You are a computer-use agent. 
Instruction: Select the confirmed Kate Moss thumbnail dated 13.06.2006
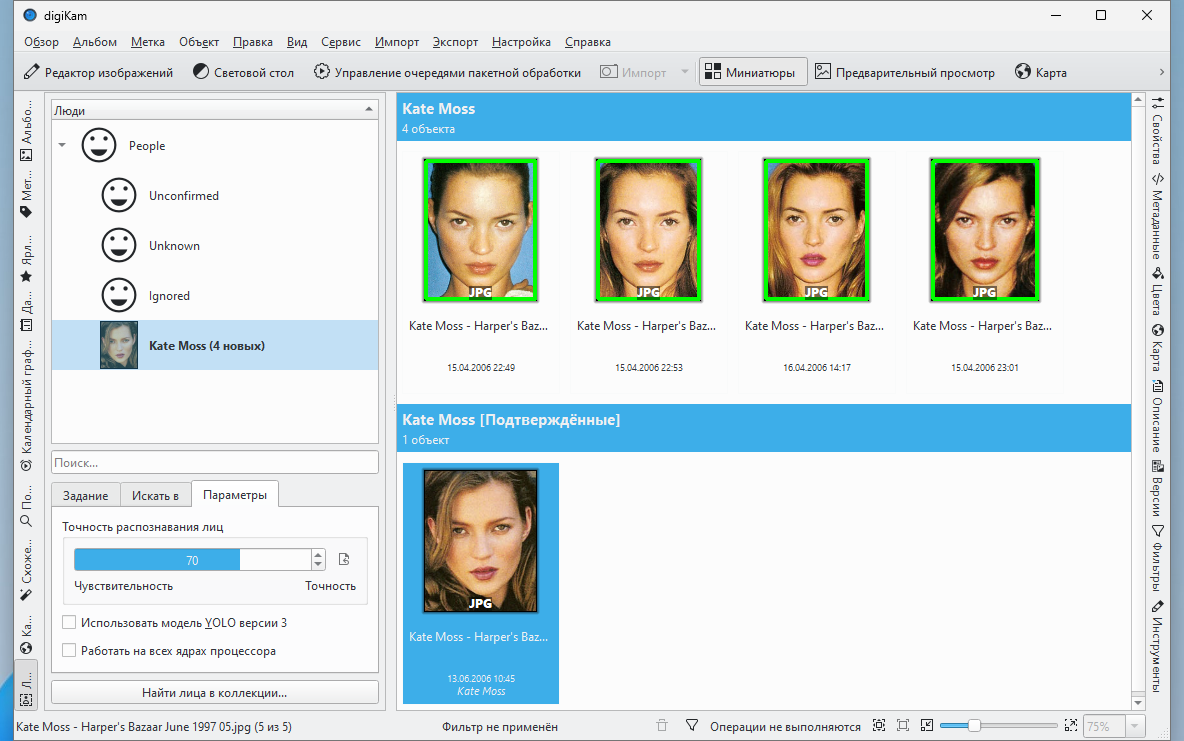click(480, 540)
